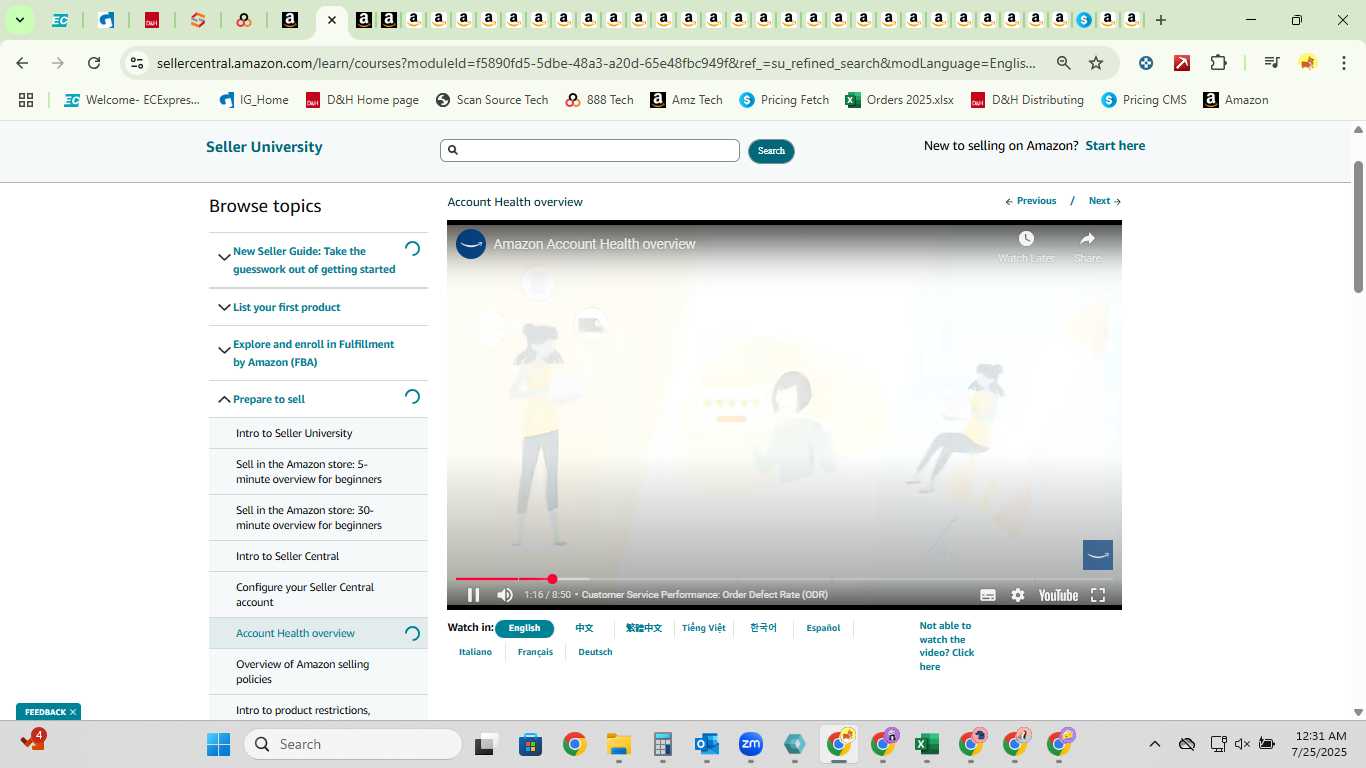
Task: Click the Seller University search field
Action: 590,150
